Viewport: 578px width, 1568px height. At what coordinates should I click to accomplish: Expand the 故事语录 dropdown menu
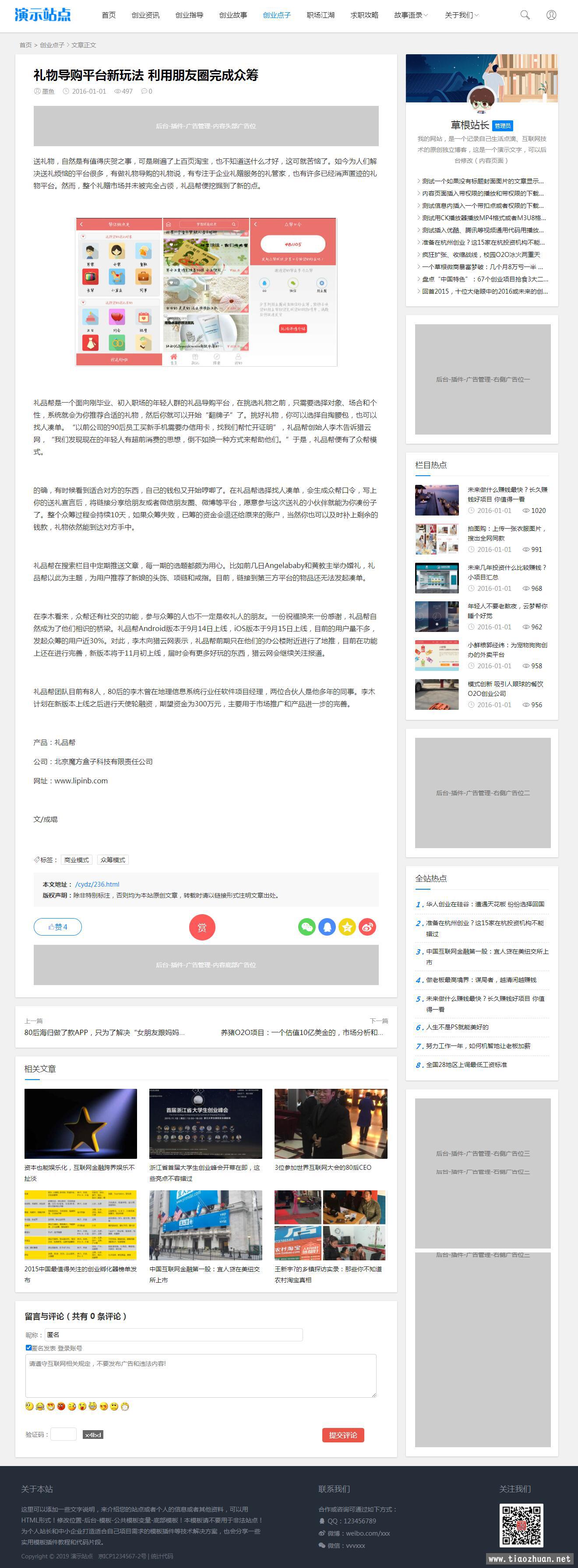pos(410,15)
